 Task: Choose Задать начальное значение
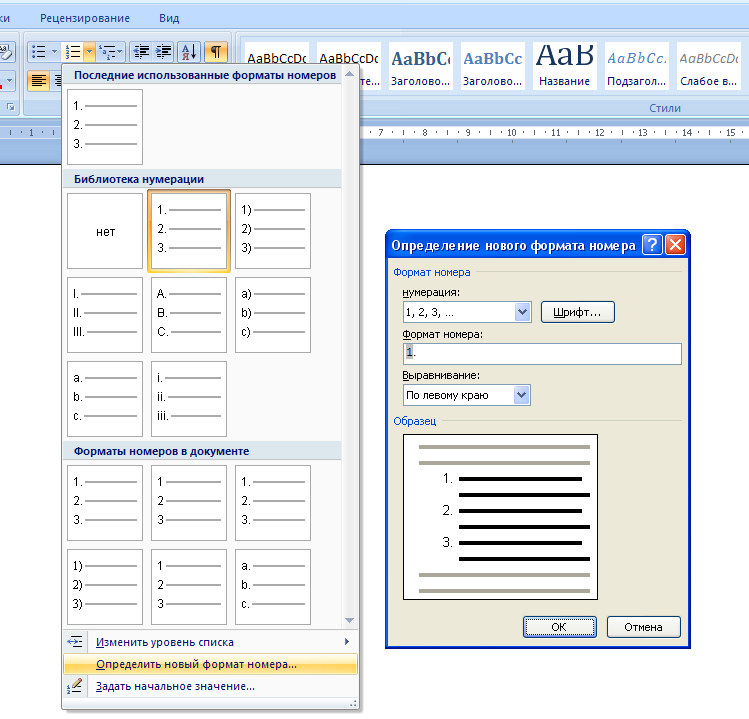pos(210,686)
